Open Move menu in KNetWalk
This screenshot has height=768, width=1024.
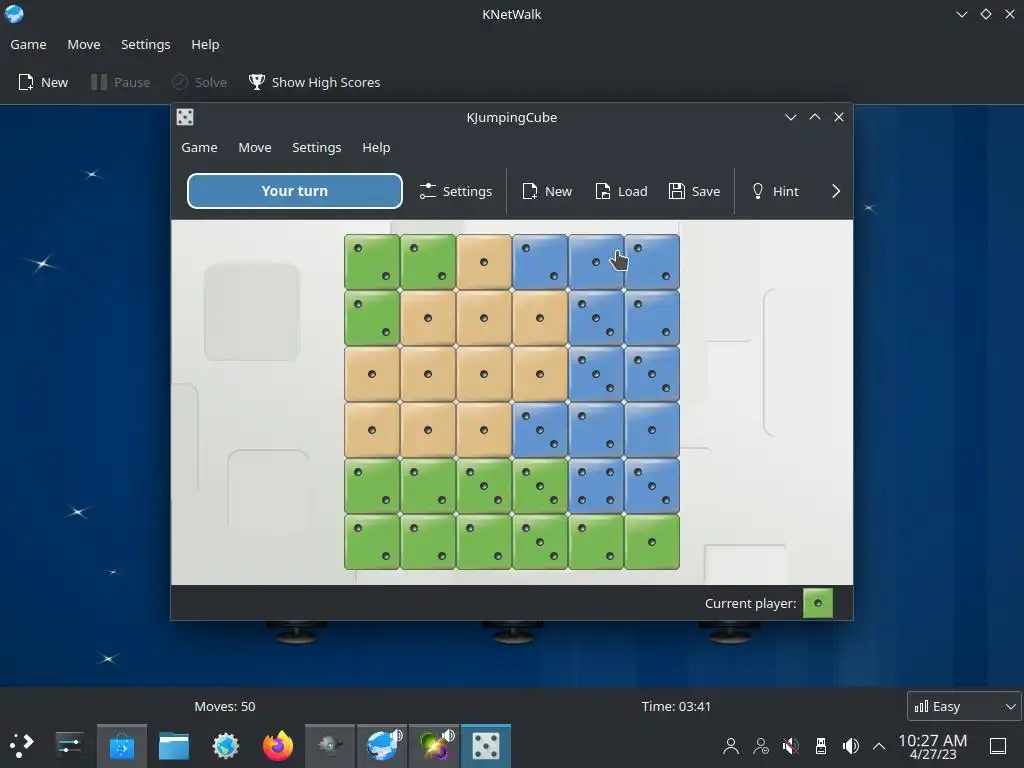click(84, 44)
